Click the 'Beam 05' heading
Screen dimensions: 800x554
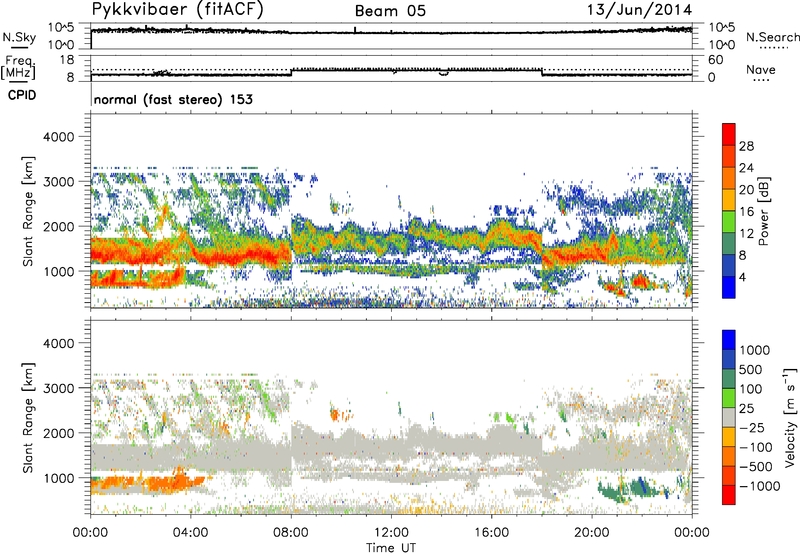point(390,11)
